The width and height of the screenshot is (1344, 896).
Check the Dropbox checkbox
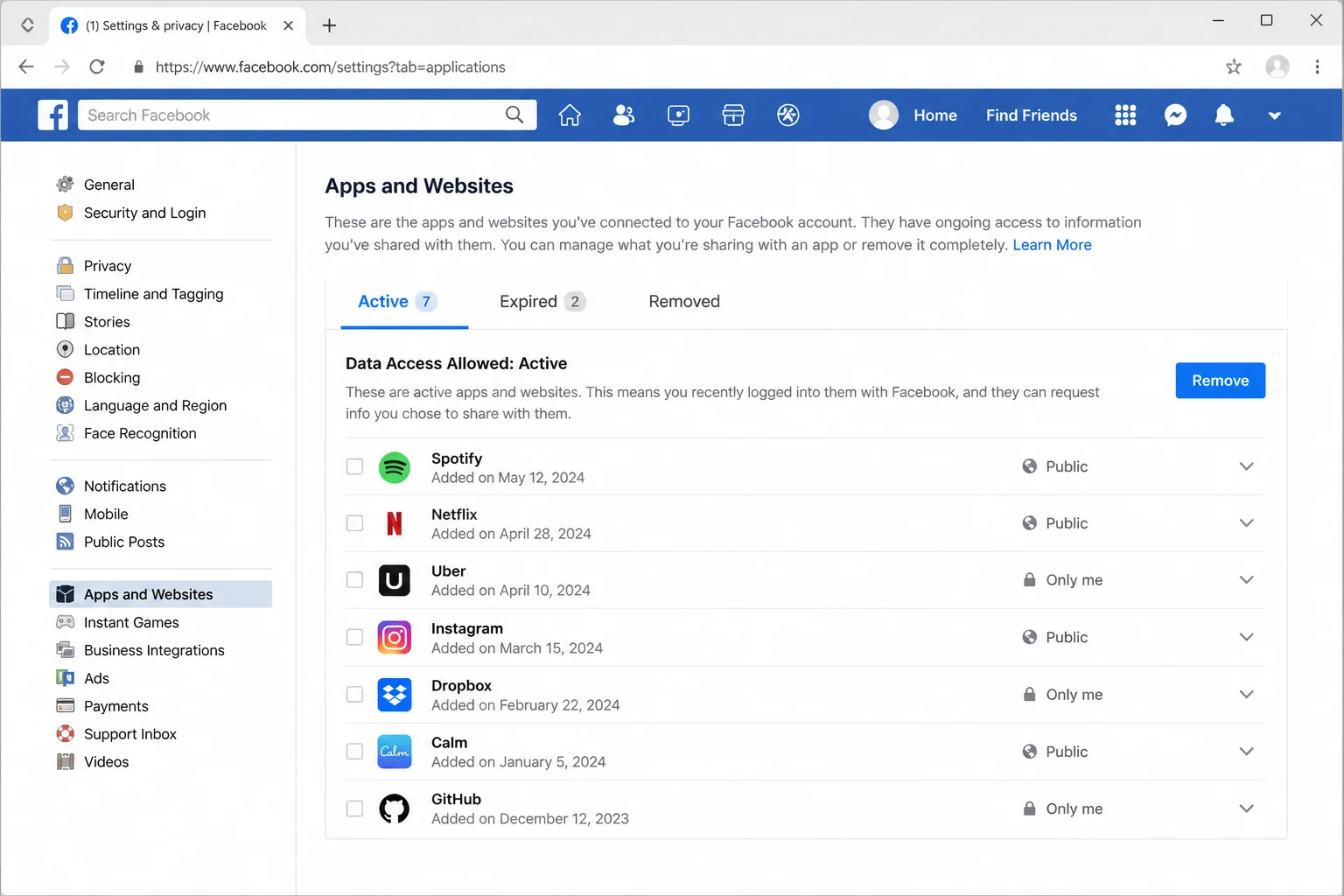354,695
